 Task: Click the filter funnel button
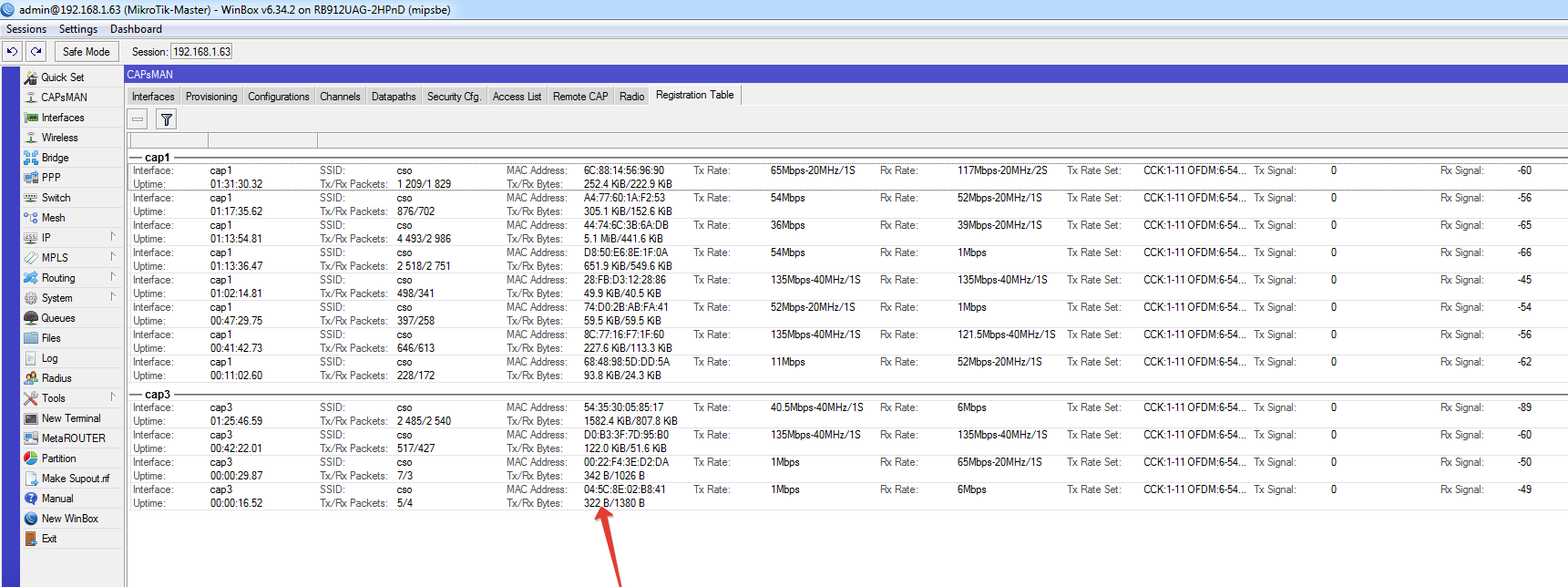point(166,119)
